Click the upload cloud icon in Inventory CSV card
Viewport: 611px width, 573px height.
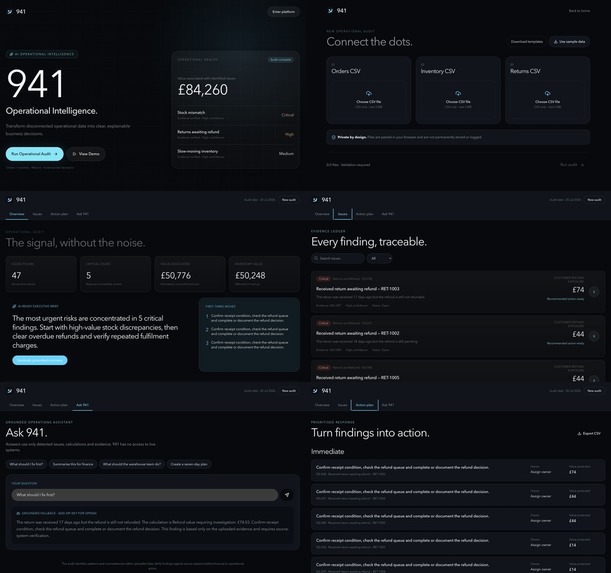(458, 93)
